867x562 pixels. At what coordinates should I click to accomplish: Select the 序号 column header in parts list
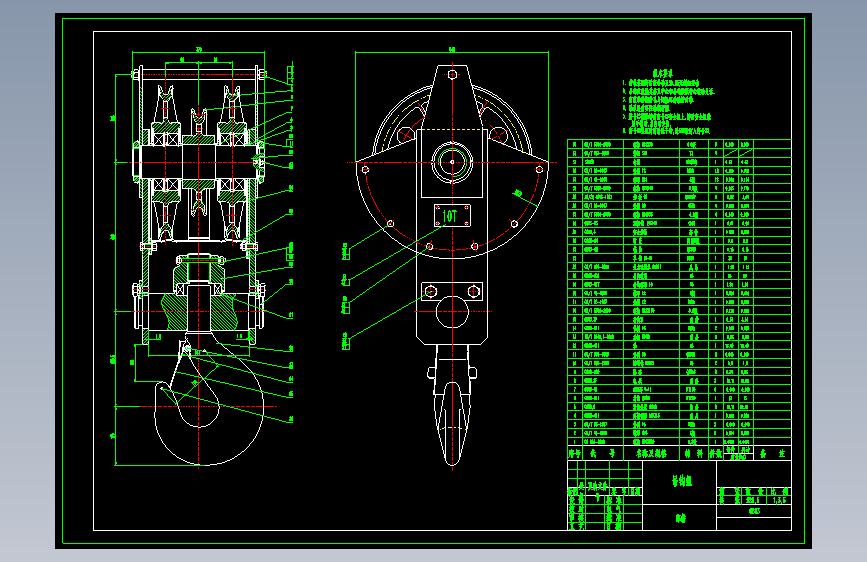[574, 454]
